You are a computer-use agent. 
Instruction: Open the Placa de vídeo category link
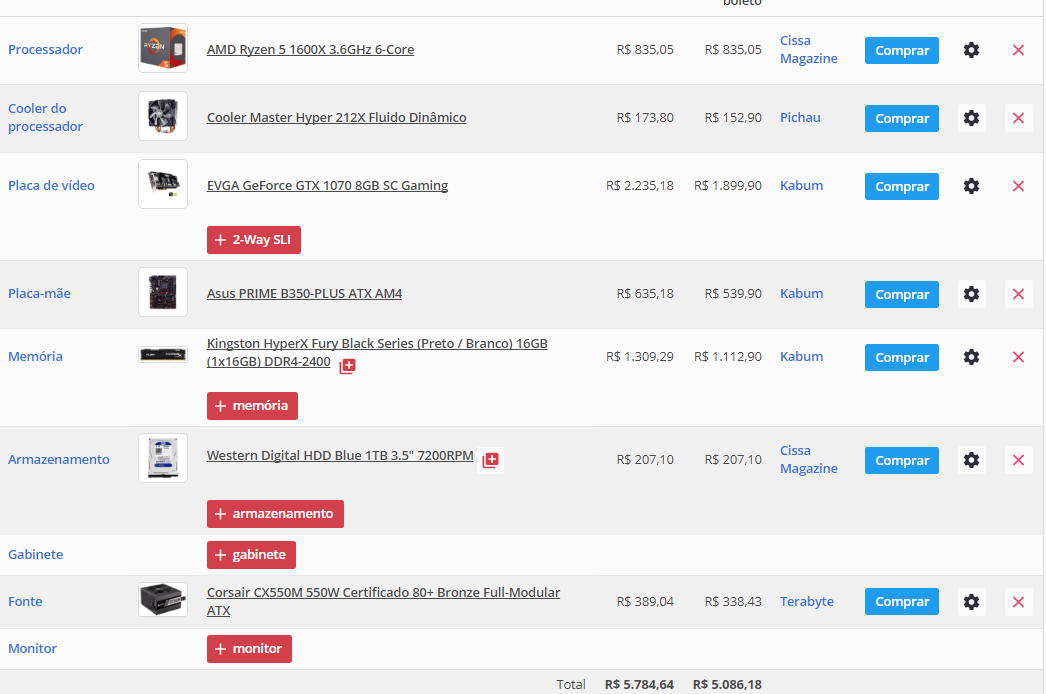(x=51, y=186)
